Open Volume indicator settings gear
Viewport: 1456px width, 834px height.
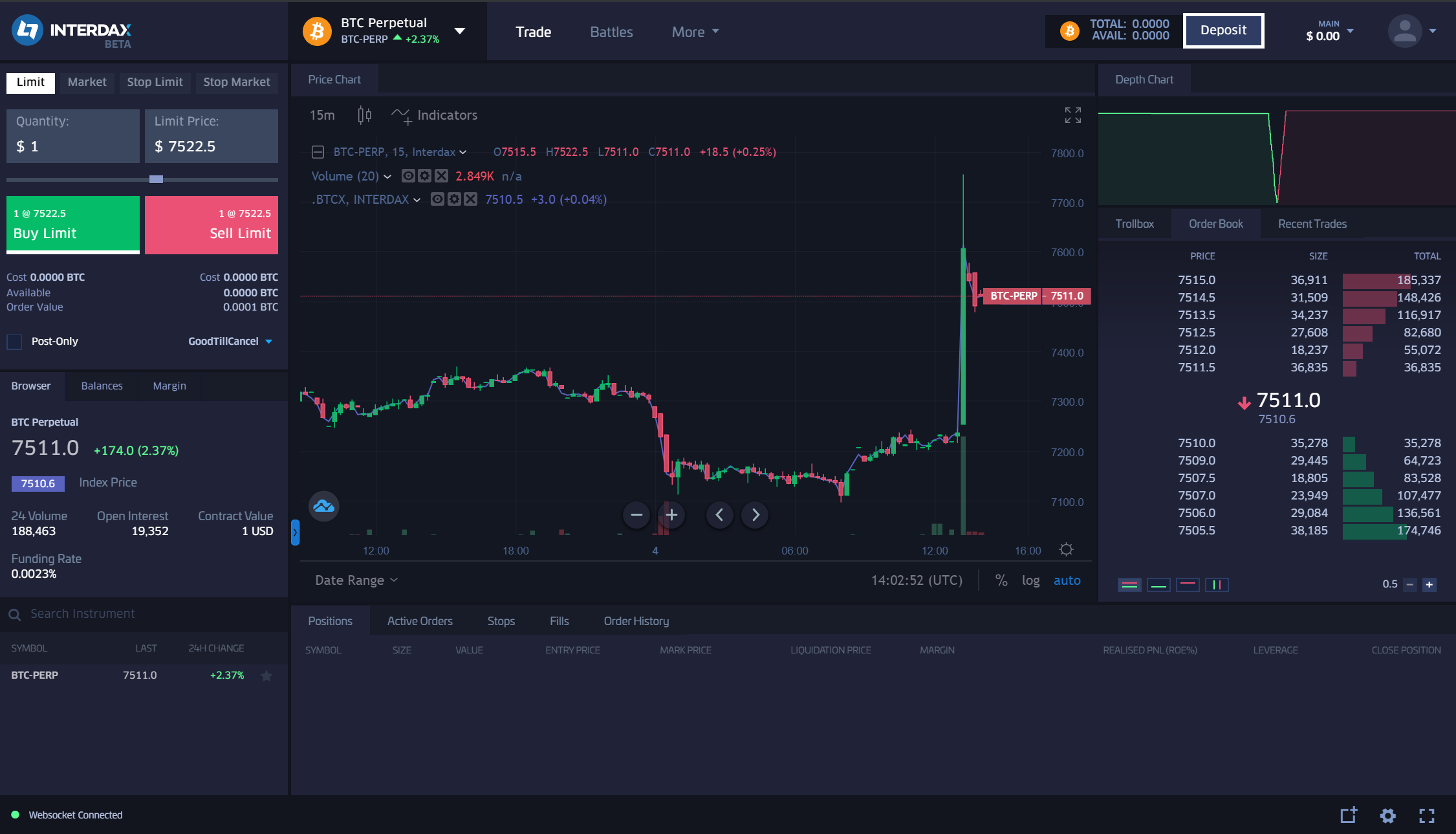424,176
